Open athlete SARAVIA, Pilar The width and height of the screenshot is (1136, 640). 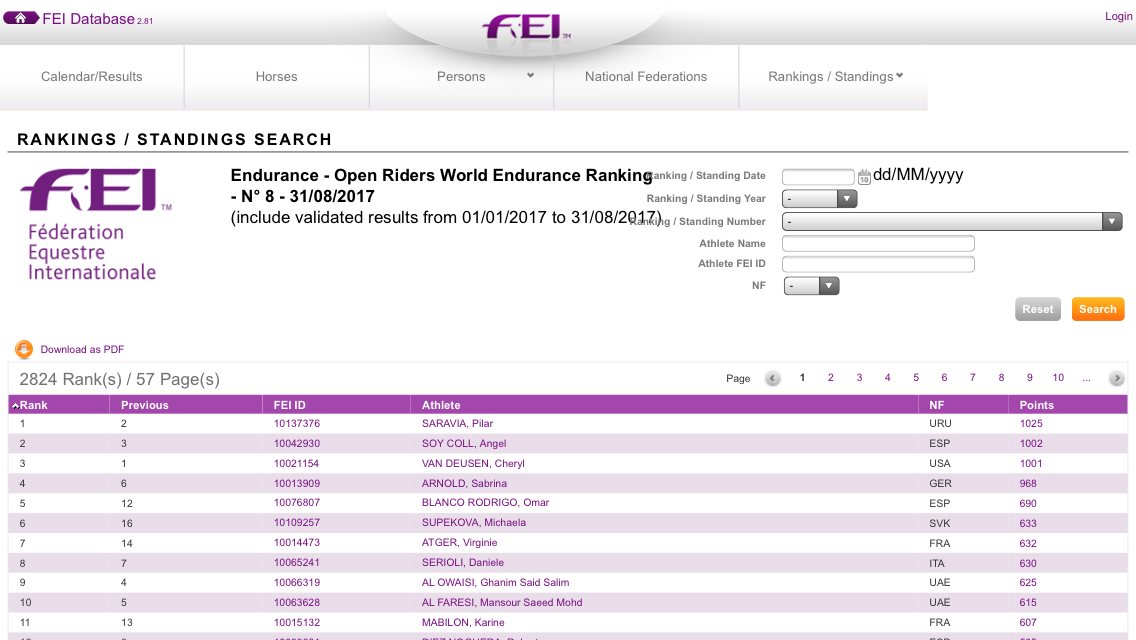point(457,423)
